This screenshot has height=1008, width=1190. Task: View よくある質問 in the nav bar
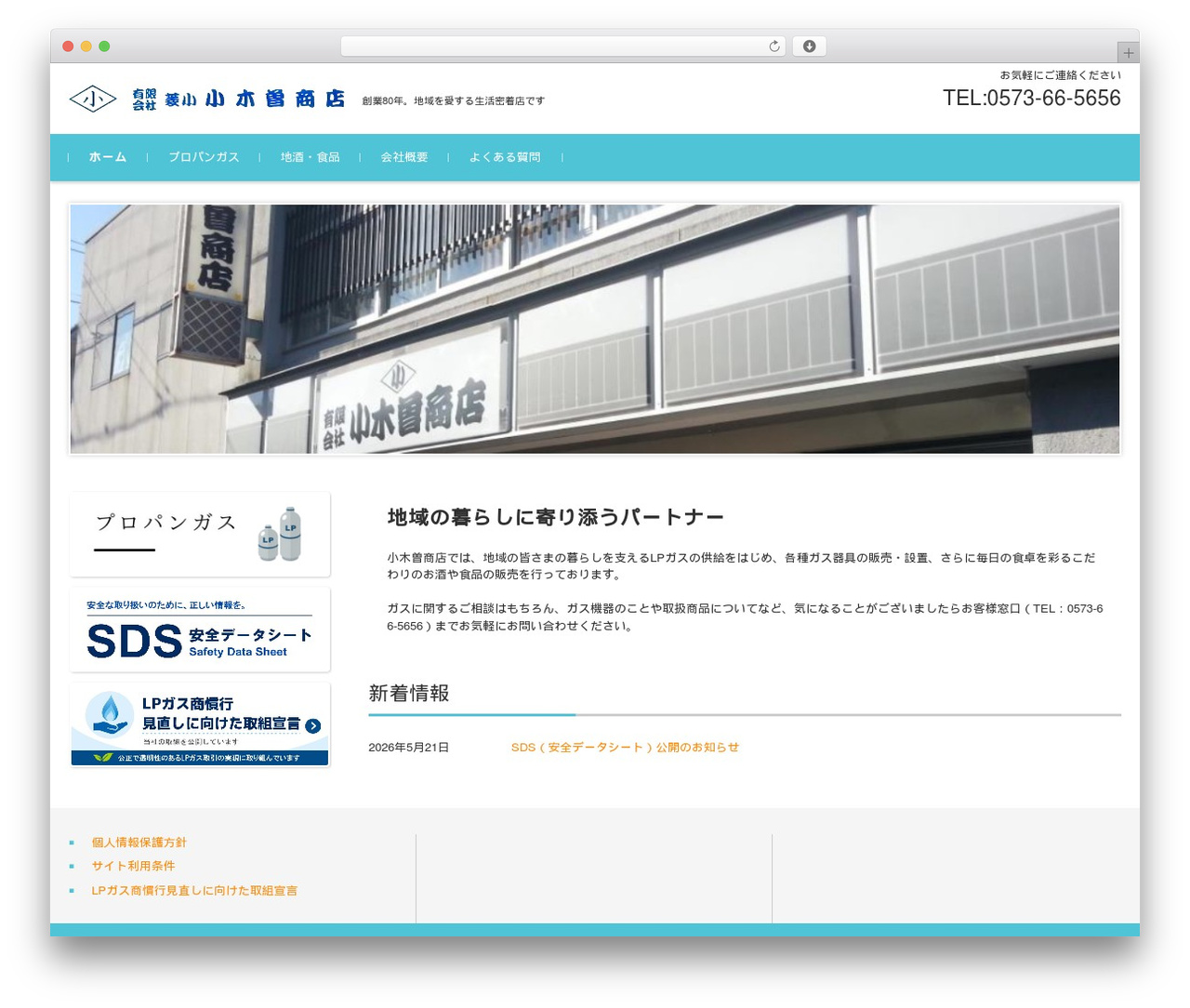[x=505, y=157]
